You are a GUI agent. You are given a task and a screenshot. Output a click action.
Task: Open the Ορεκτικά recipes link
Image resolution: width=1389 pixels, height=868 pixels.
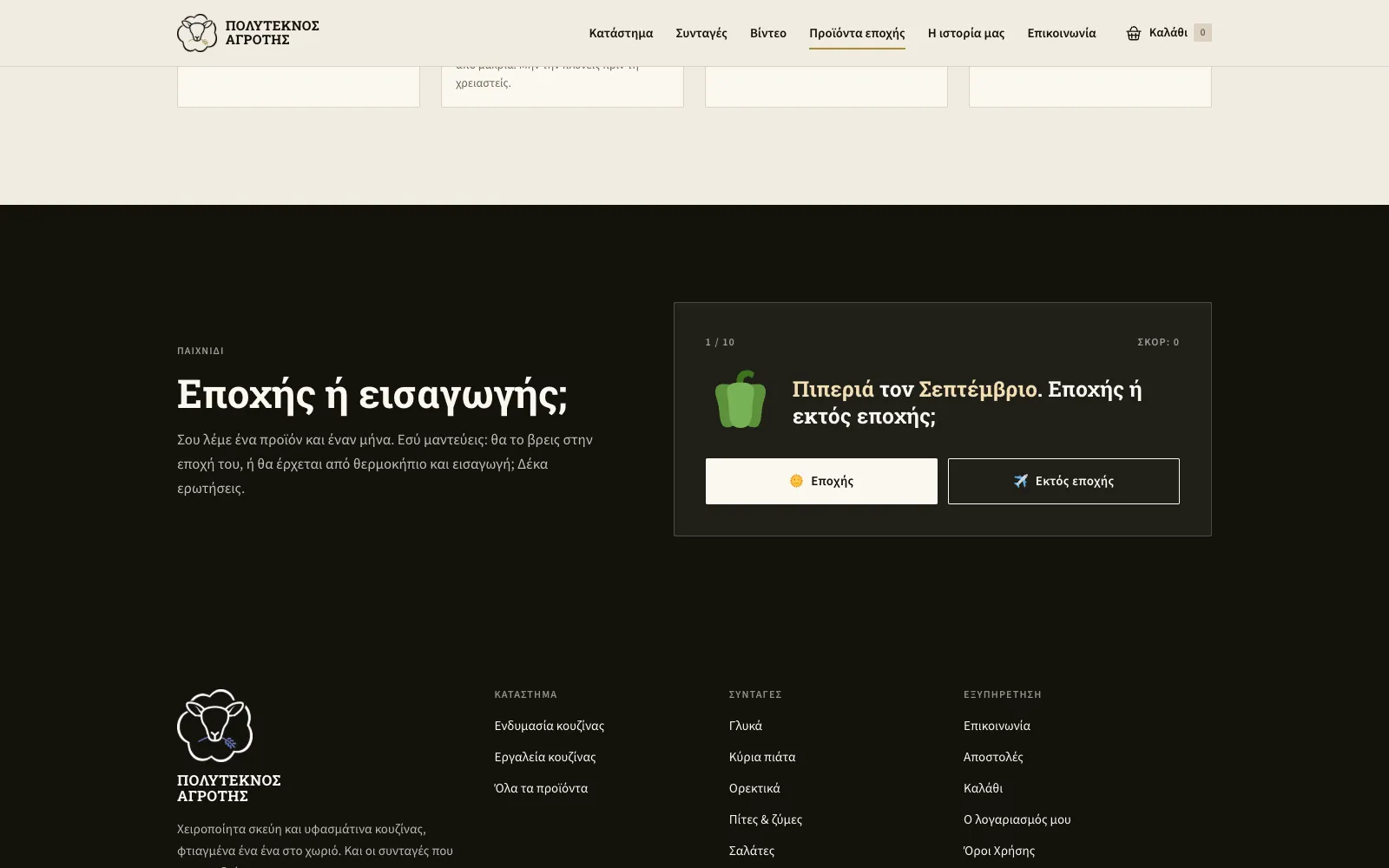tap(754, 788)
